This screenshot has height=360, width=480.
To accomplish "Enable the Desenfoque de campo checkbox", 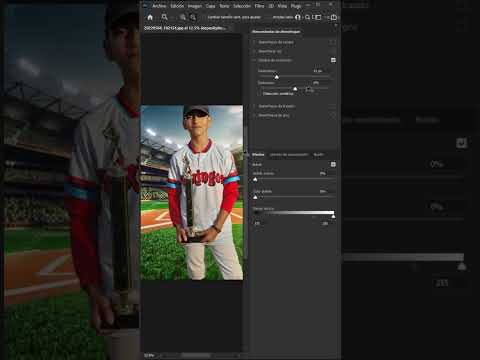I will tap(333, 42).
